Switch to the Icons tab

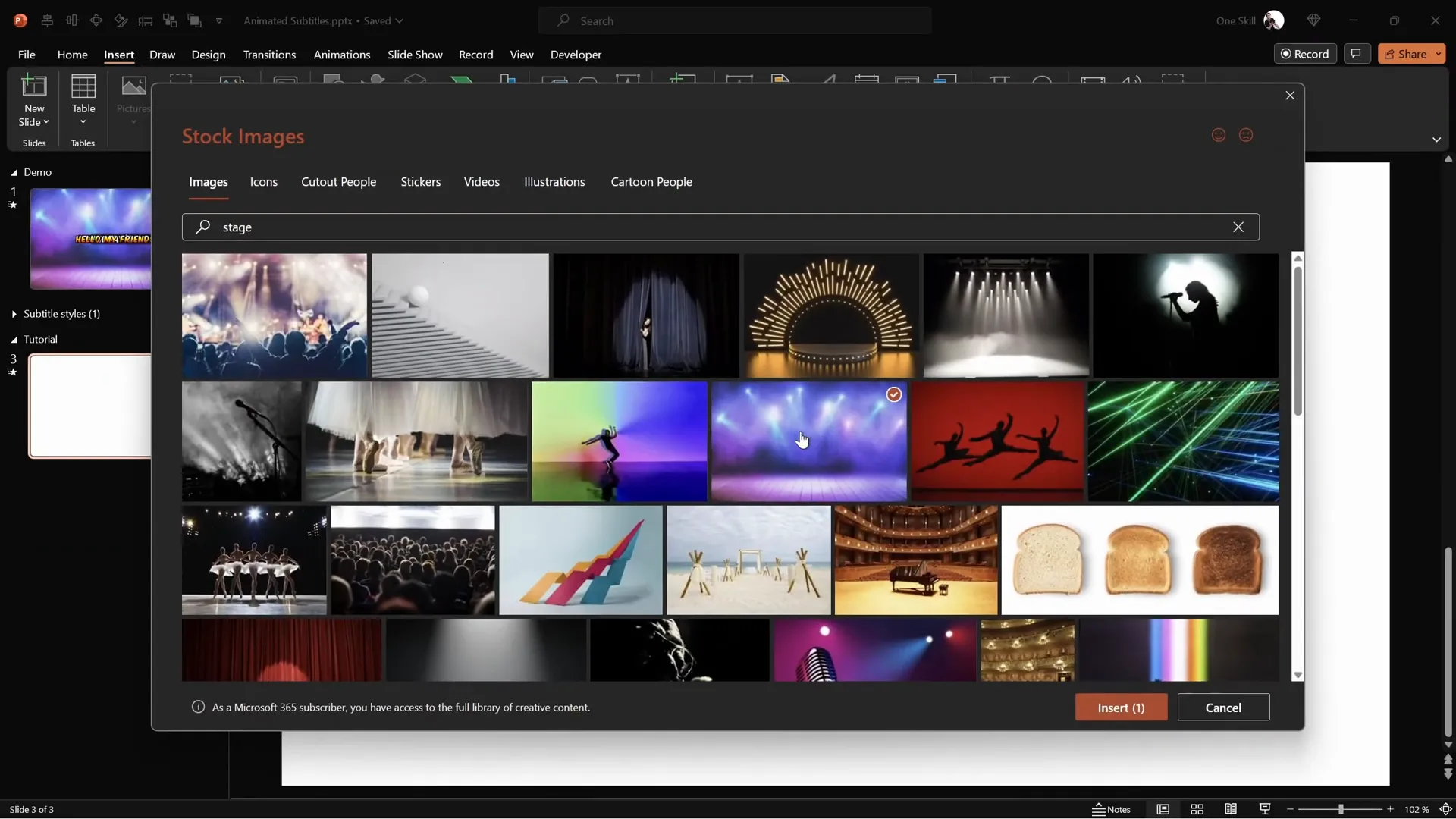click(x=264, y=182)
